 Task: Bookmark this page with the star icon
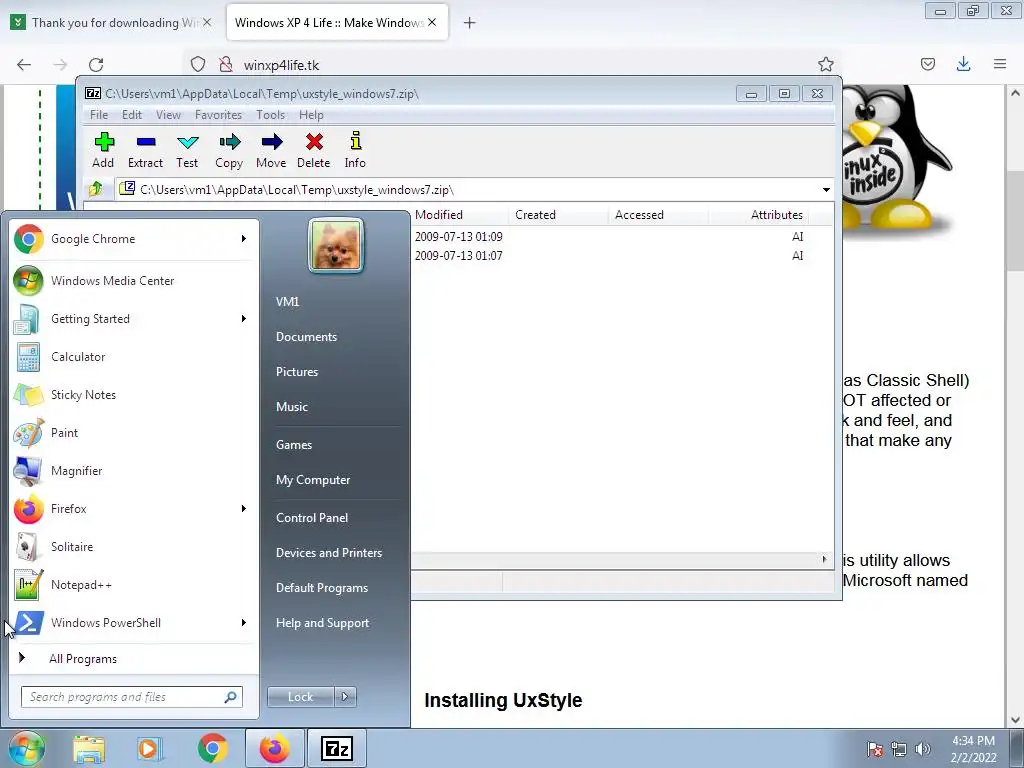(x=825, y=64)
